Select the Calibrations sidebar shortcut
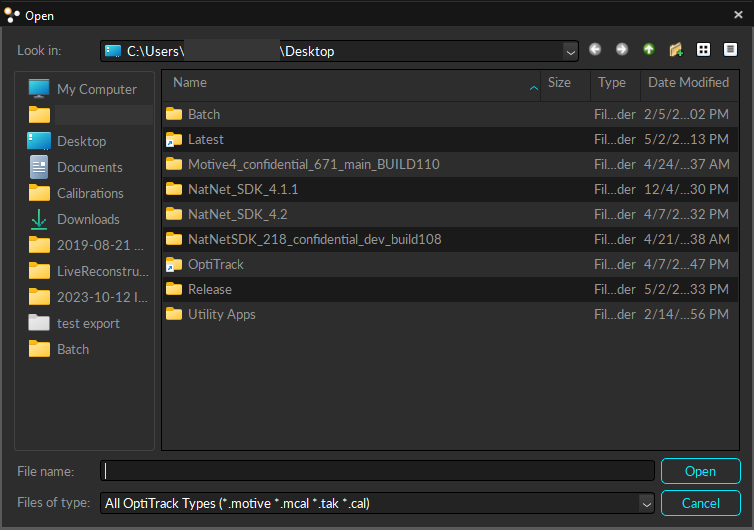This screenshot has height=530, width=754. point(90,193)
